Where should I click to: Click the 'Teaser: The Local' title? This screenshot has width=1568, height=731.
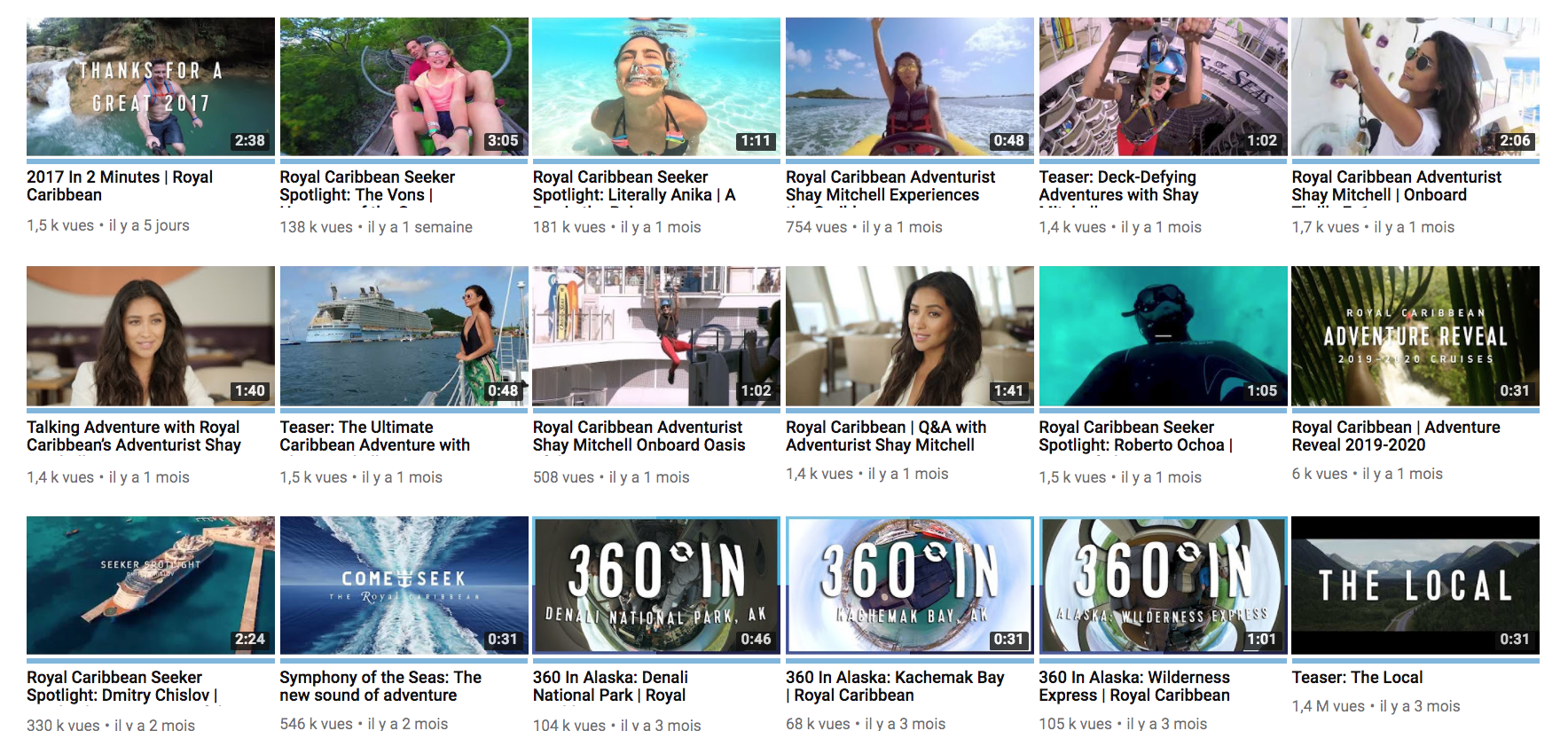pos(1357,678)
